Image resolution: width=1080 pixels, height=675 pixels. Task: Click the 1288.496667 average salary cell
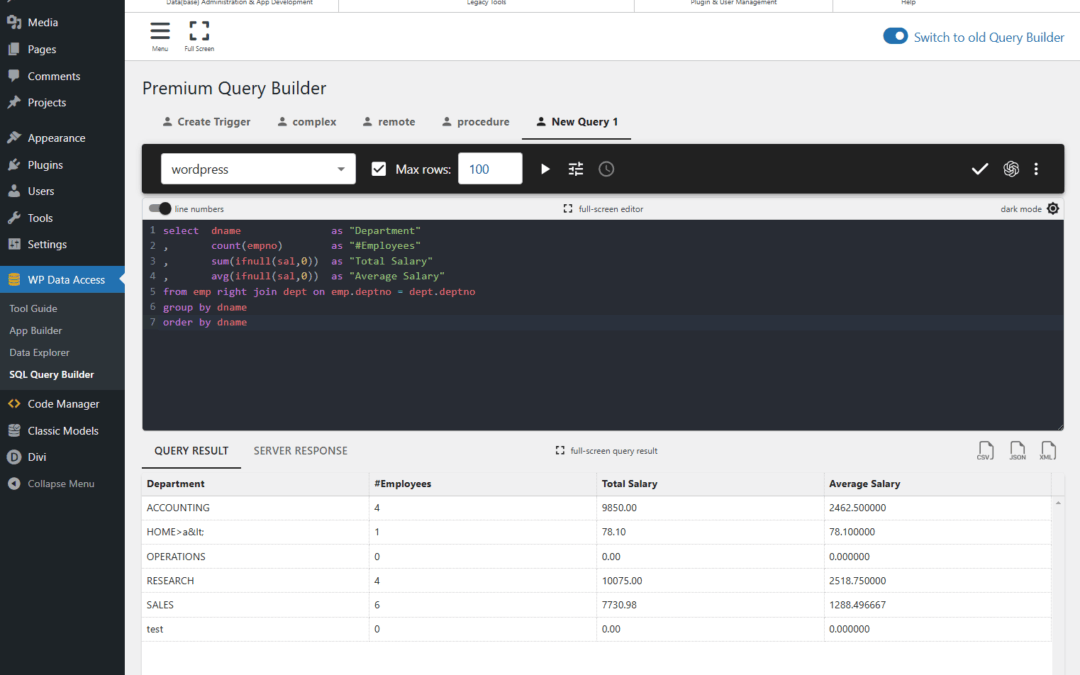point(937,605)
